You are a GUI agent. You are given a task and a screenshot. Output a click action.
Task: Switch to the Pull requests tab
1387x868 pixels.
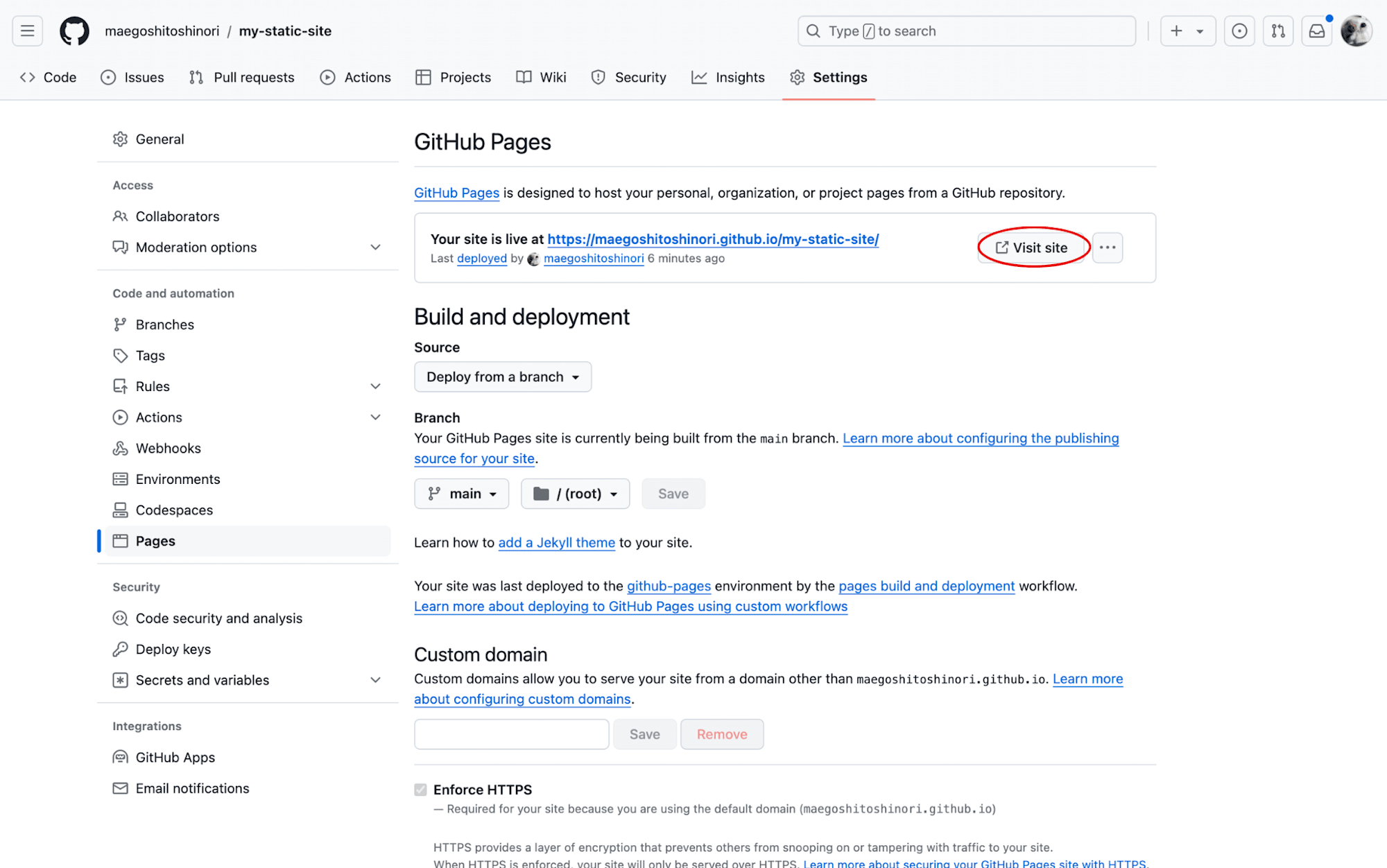coord(241,78)
